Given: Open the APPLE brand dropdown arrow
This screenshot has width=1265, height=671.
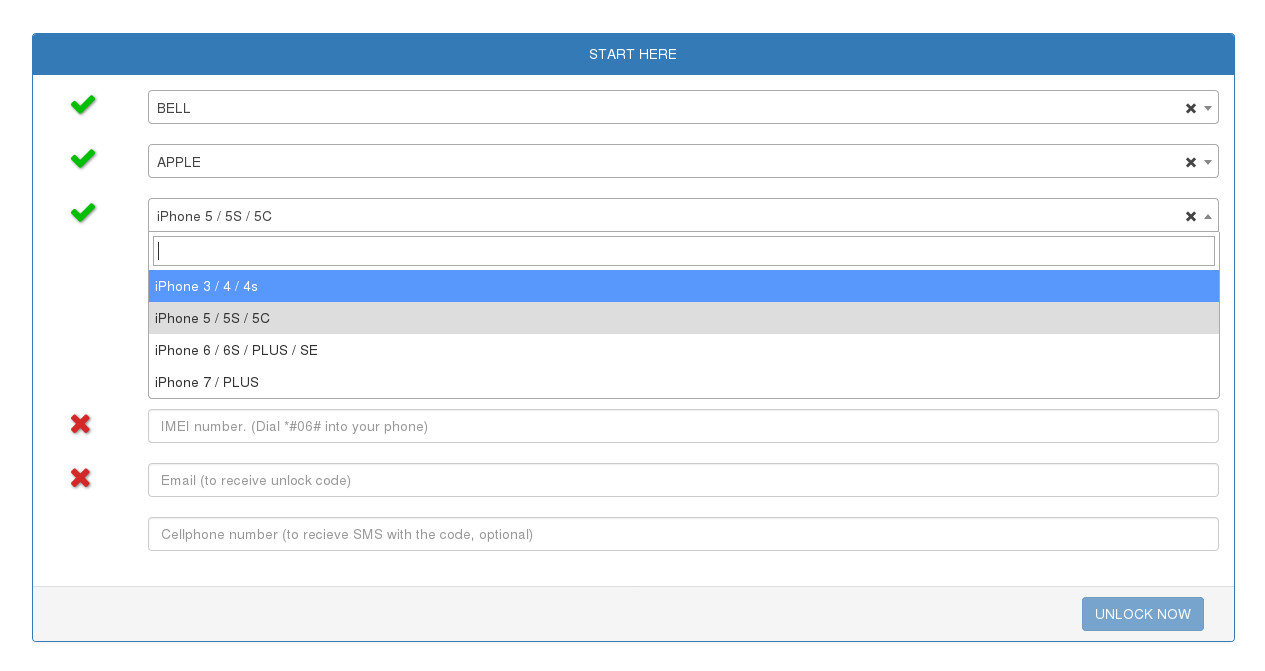Looking at the screenshot, I should [1207, 162].
